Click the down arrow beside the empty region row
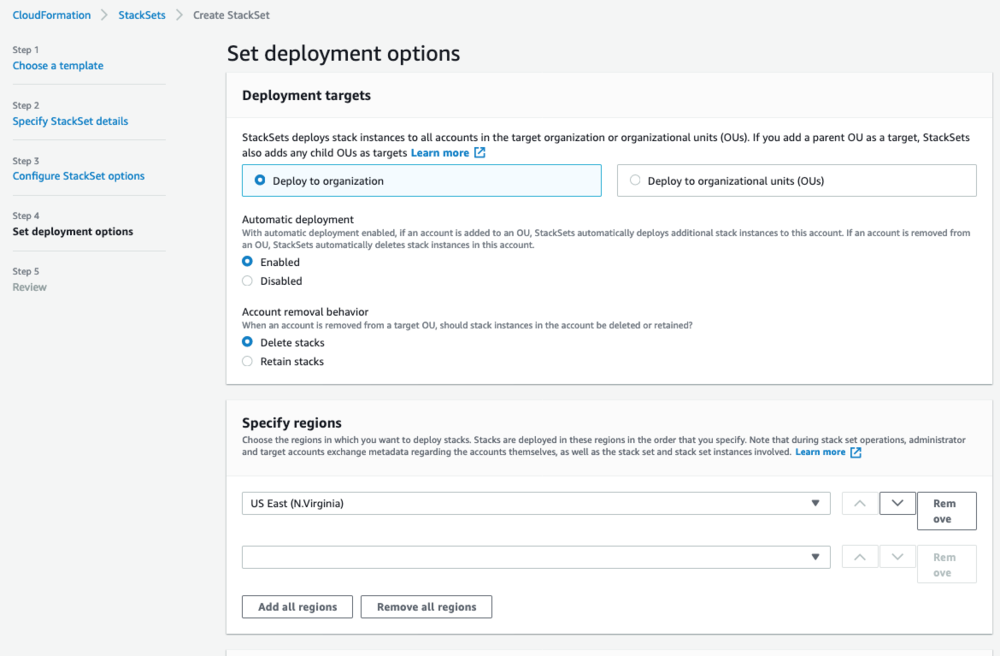The height and width of the screenshot is (656, 1000). tap(896, 556)
